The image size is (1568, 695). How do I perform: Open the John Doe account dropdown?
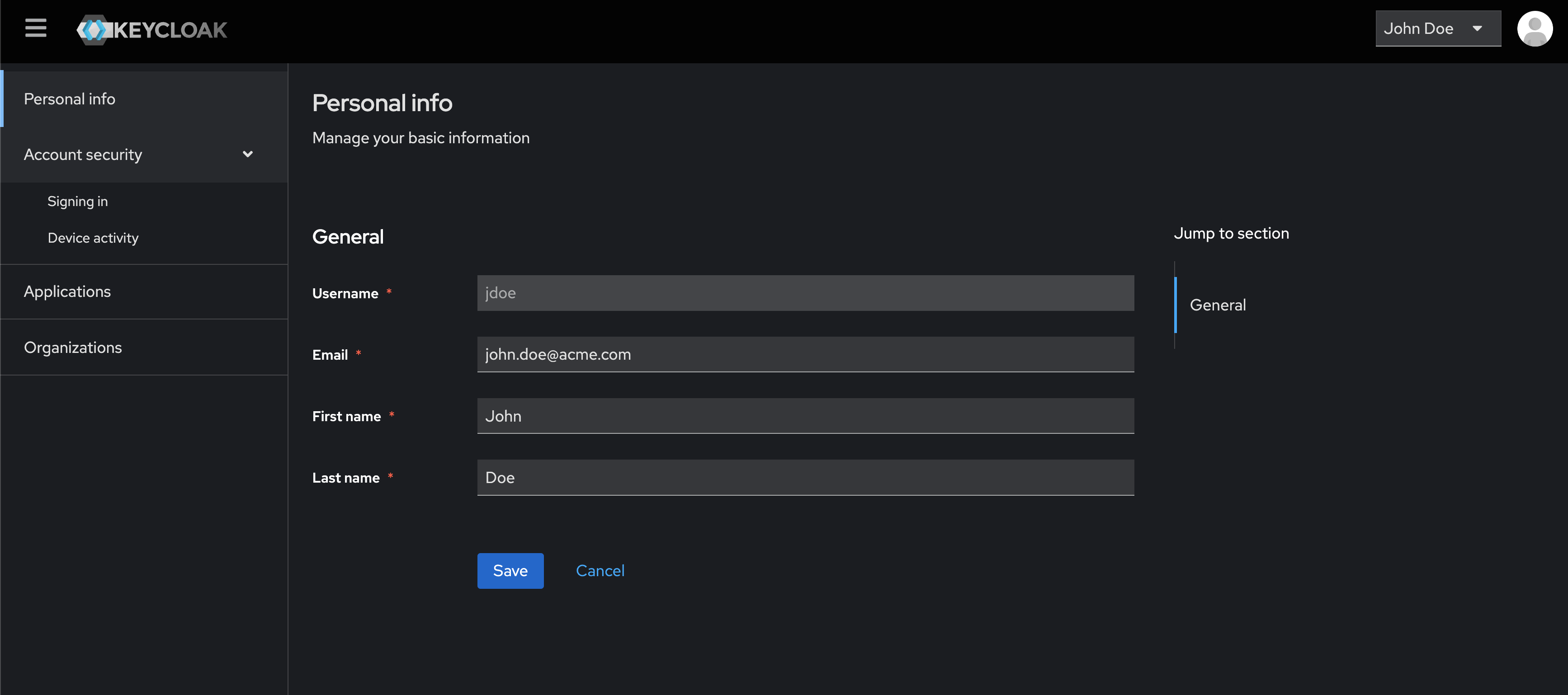point(1437,28)
